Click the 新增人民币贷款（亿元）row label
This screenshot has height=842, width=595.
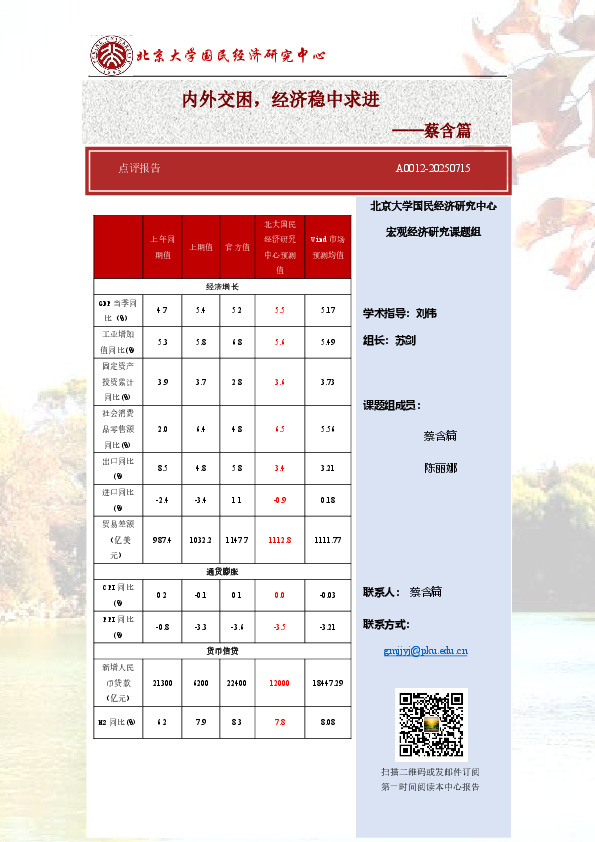[118, 683]
